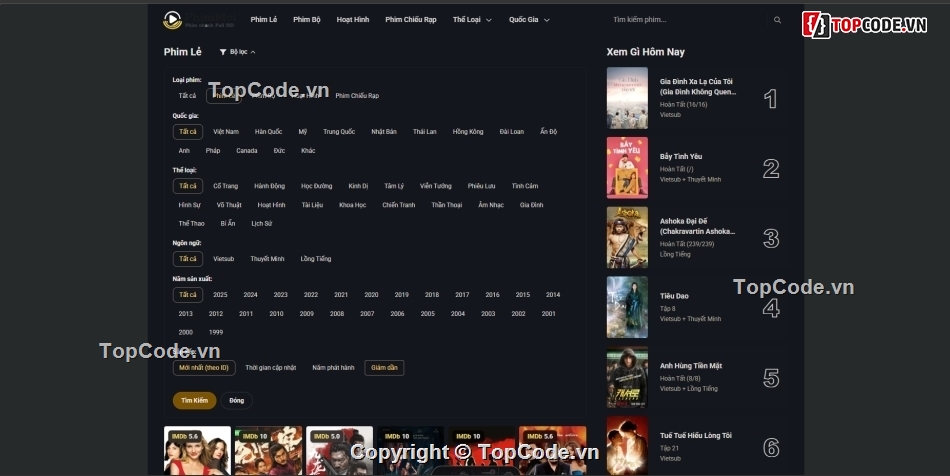This screenshot has height=476, width=950.
Task: Select Trung Quốc country filter
Action: coord(339,131)
